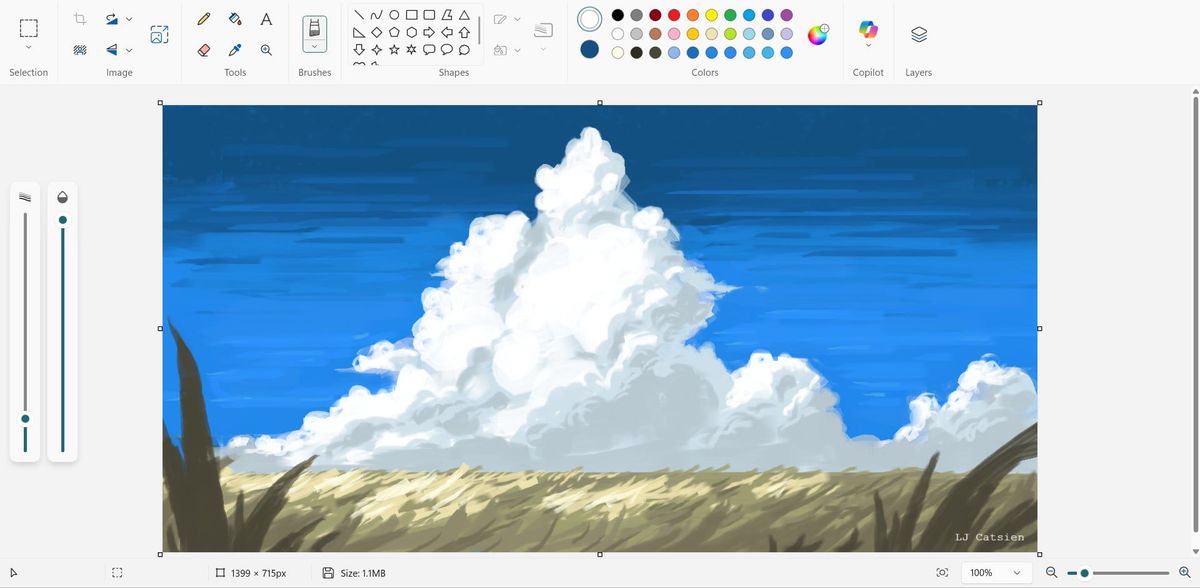Screen dimensions: 1200x588
Task: Select the Color picker eyedropper tool
Action: (x=235, y=49)
